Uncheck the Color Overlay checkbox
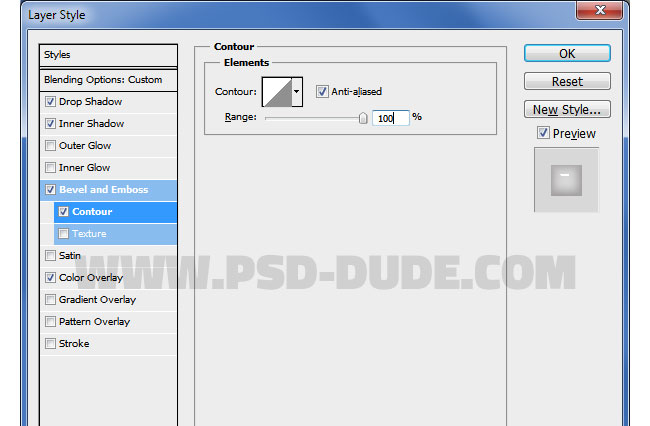The width and height of the screenshot is (650, 426). (x=50, y=277)
